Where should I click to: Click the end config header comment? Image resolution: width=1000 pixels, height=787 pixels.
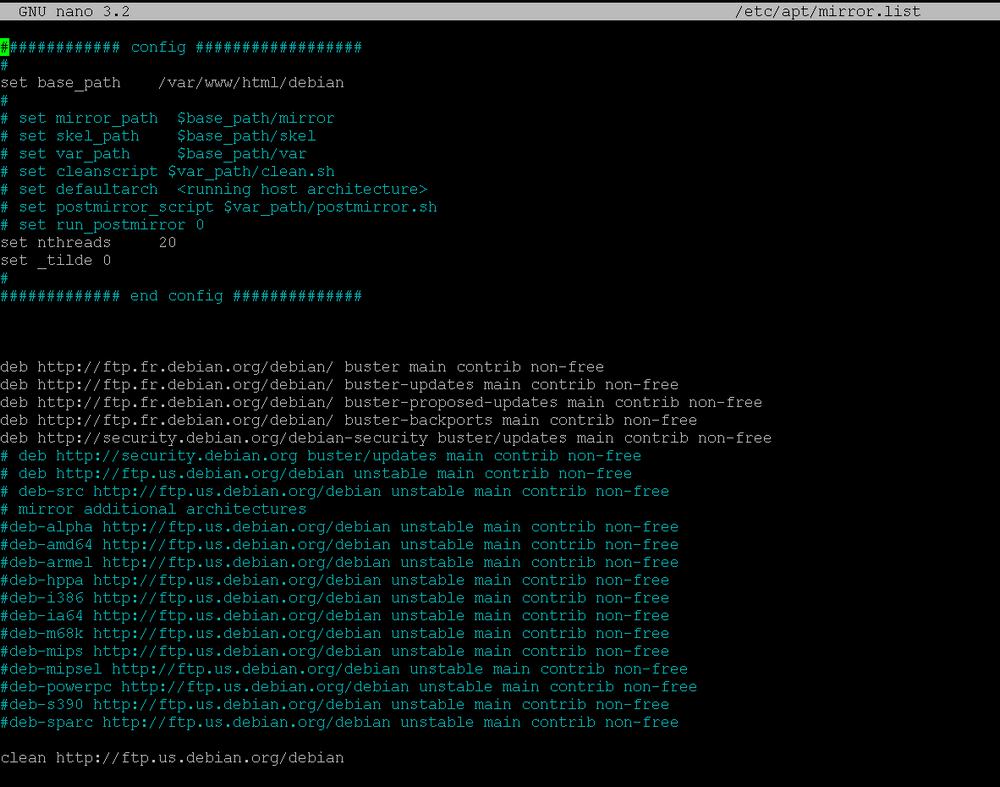[180, 296]
